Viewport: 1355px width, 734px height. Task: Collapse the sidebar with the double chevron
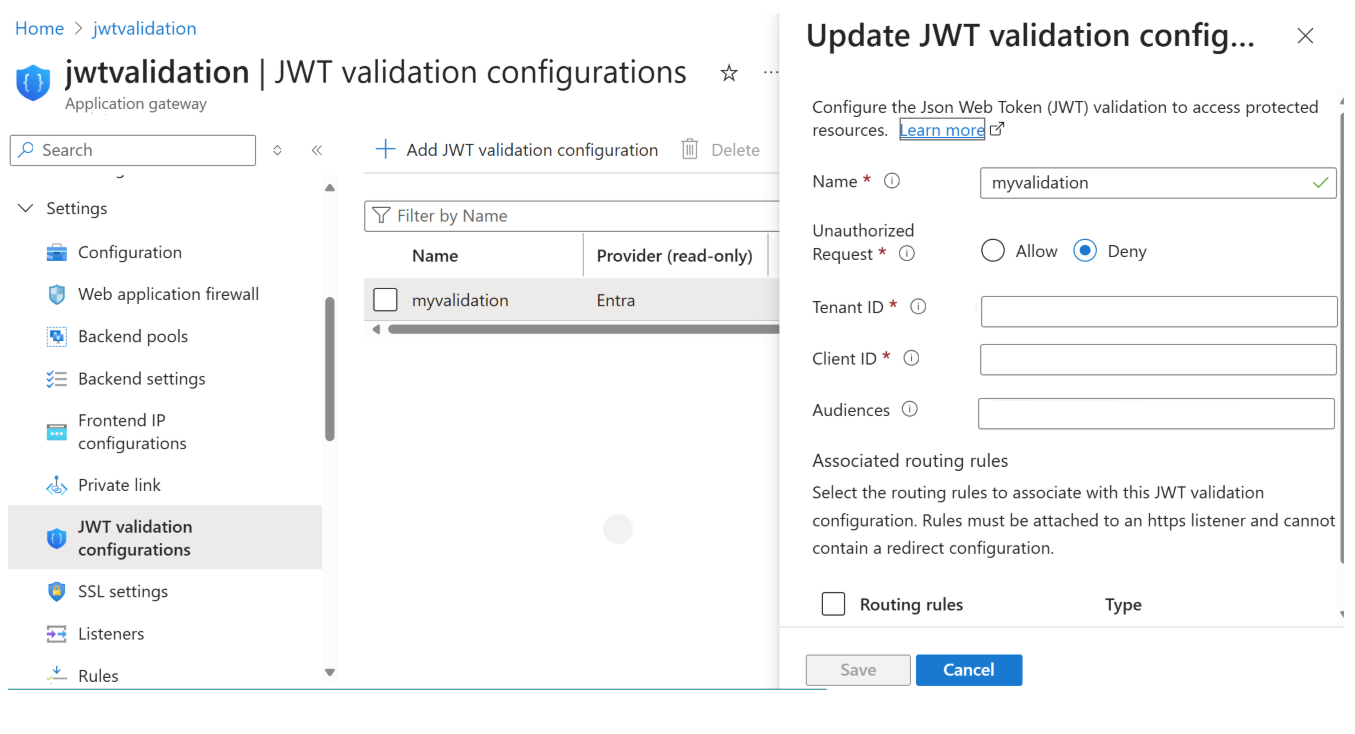pos(317,149)
